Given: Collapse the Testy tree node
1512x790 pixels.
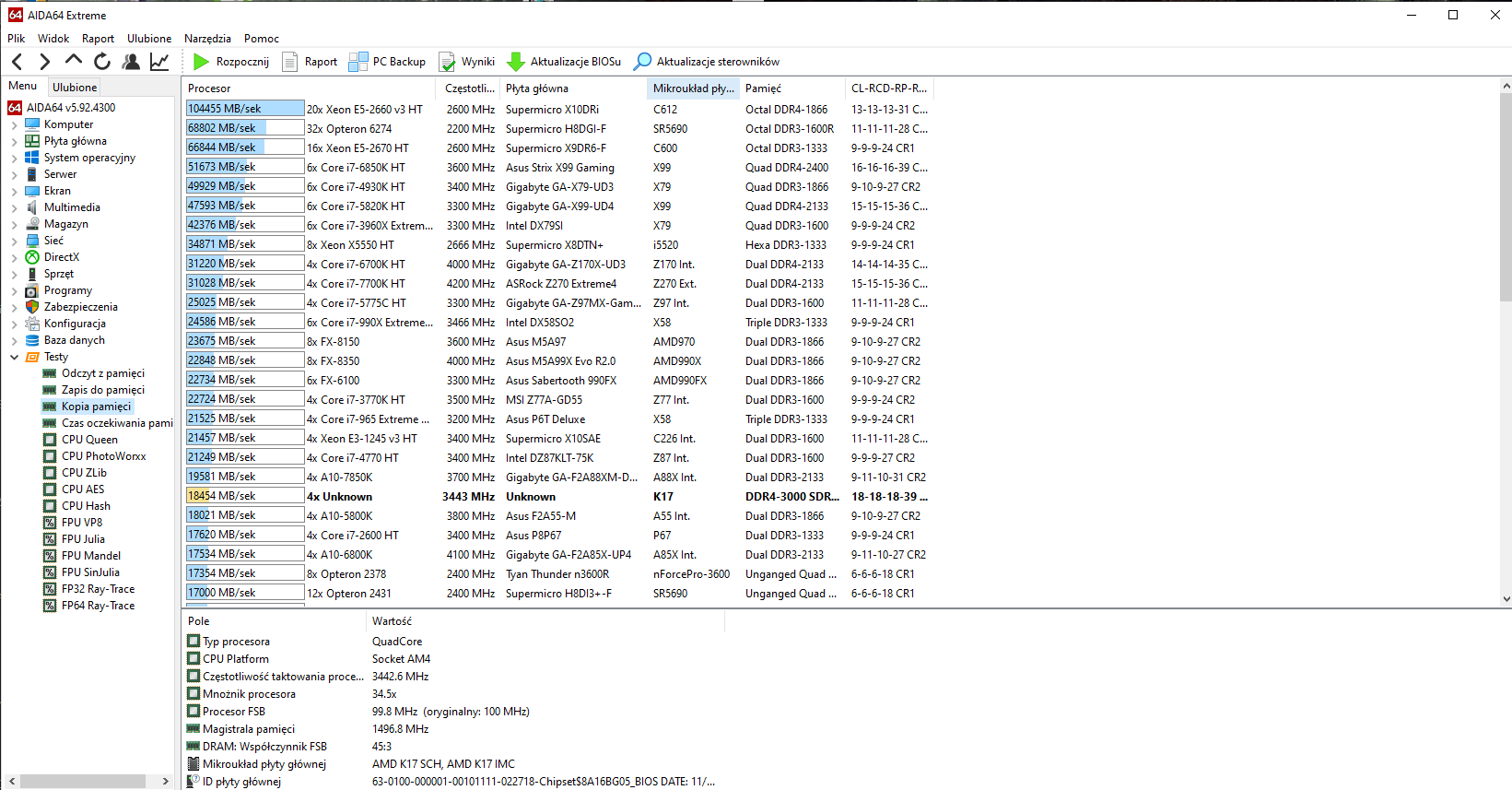Looking at the screenshot, I should pyautogui.click(x=14, y=357).
